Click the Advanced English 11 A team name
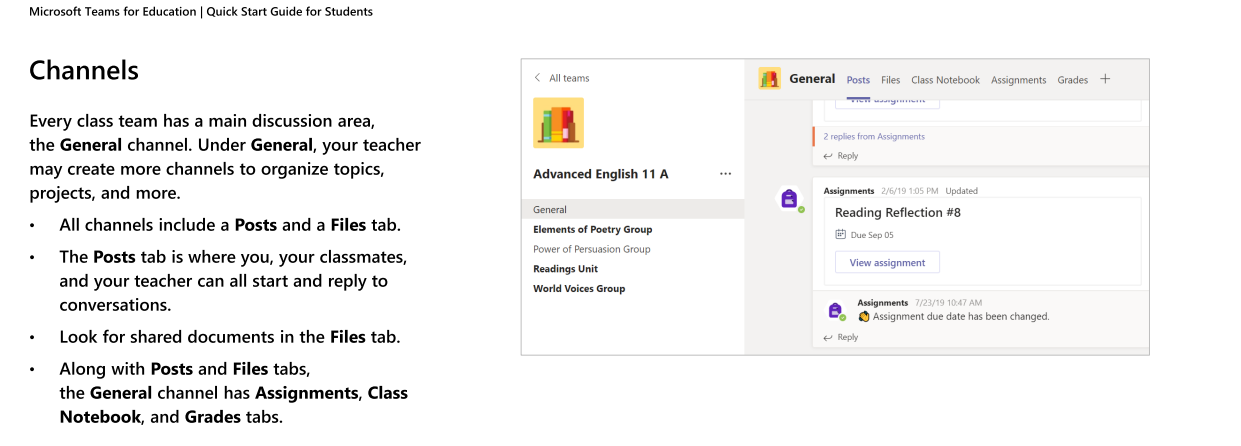The image size is (1241, 446). point(601,174)
